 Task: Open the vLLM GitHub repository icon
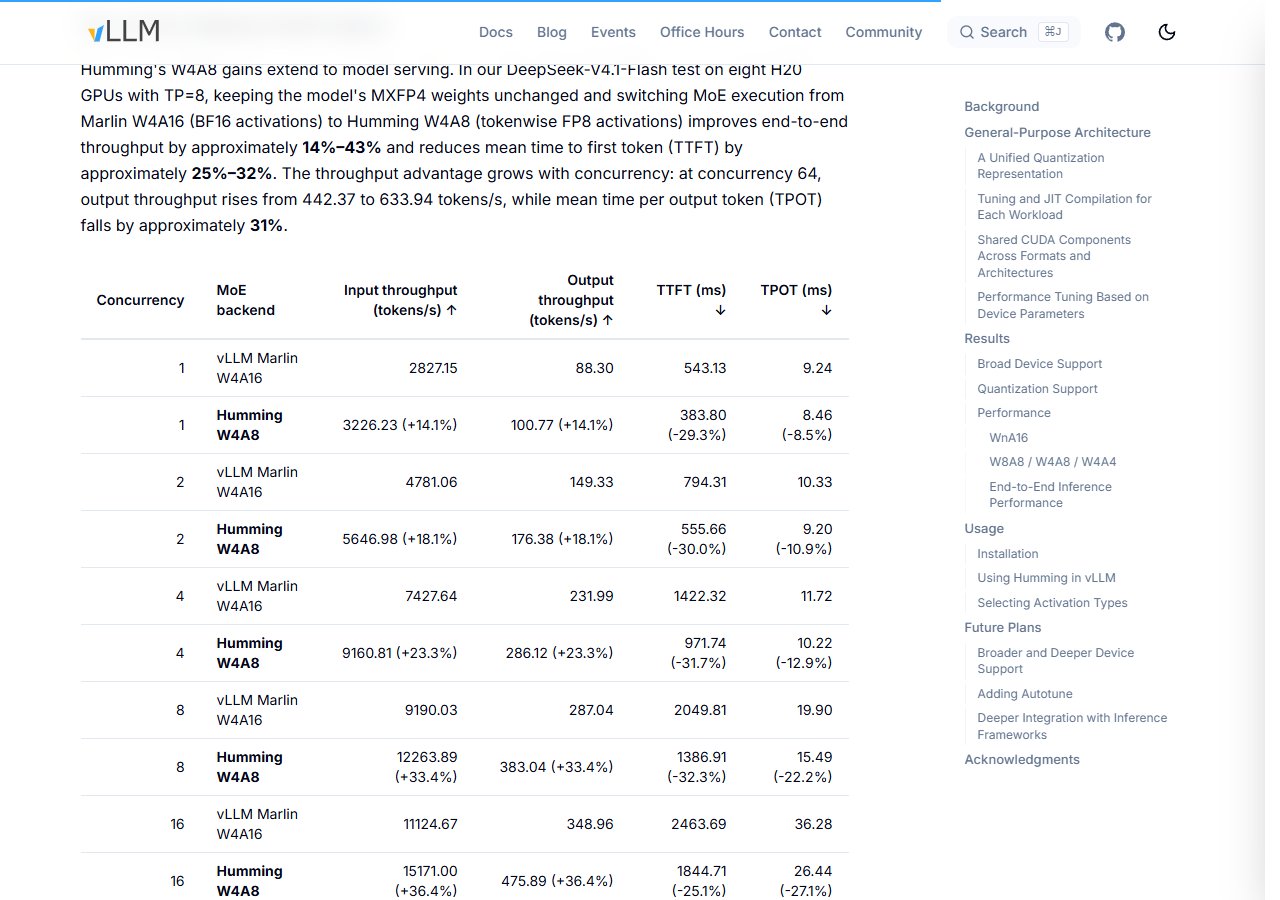[x=1115, y=32]
